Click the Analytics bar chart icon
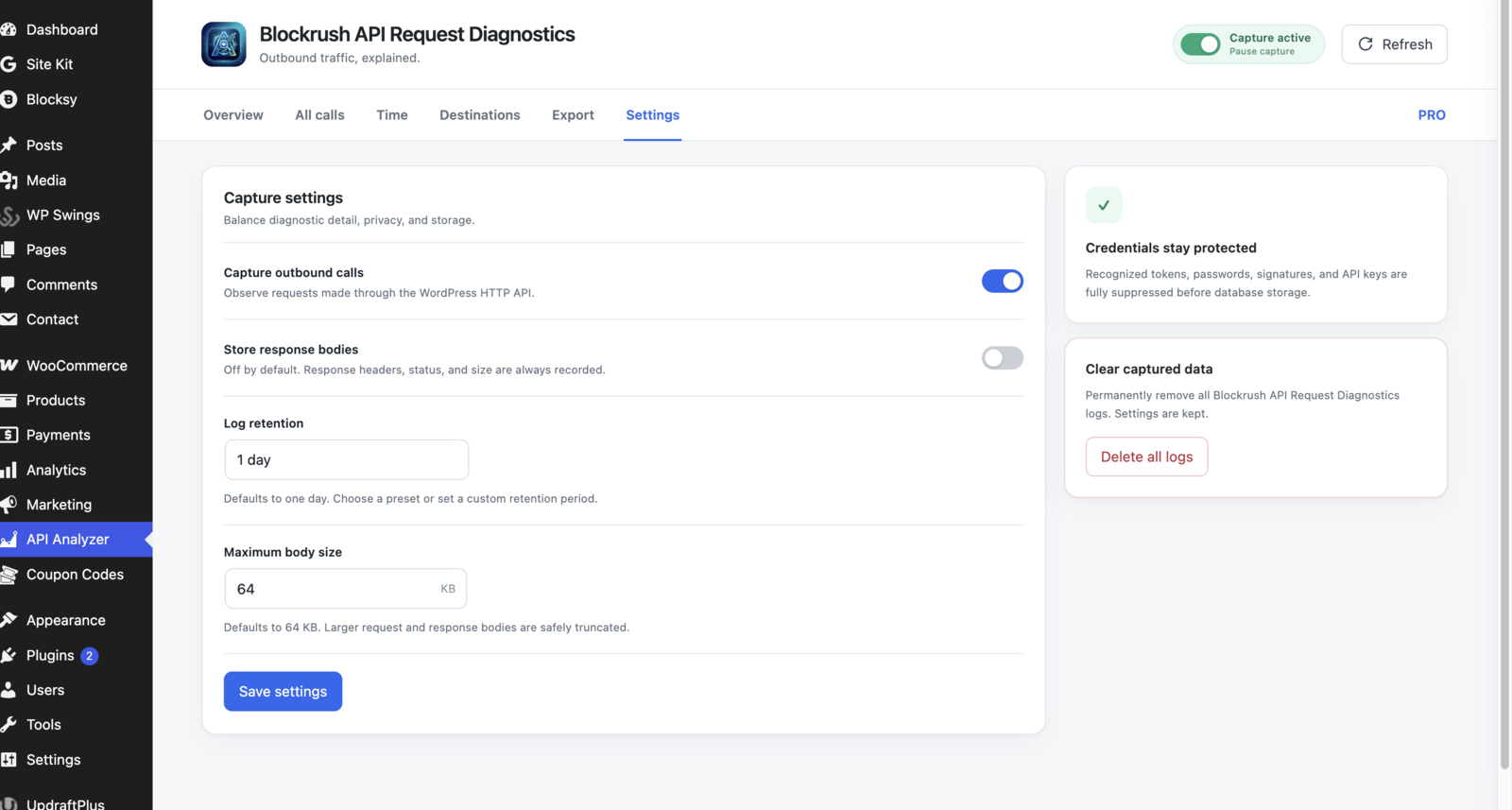 pos(9,470)
